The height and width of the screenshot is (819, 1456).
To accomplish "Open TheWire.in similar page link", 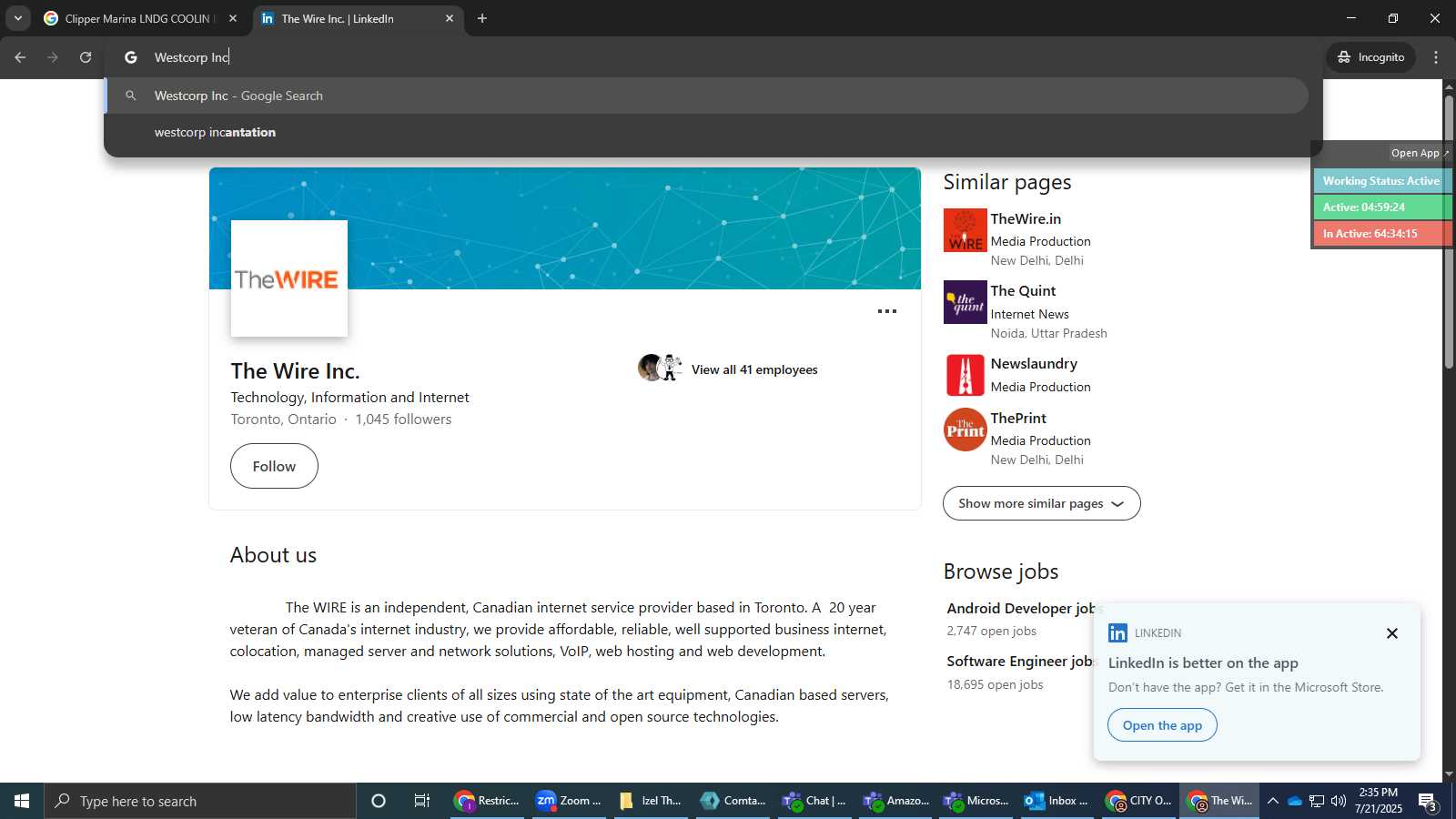I will click(x=1026, y=219).
